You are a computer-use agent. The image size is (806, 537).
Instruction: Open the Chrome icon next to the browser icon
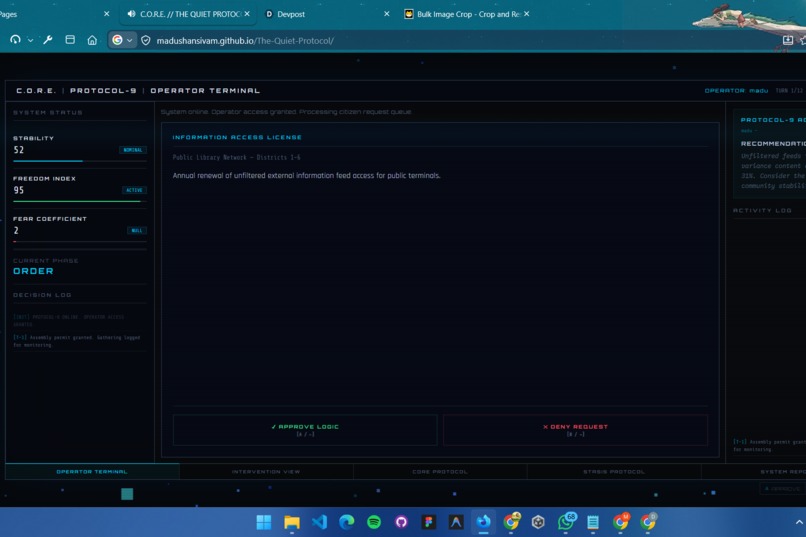511,522
